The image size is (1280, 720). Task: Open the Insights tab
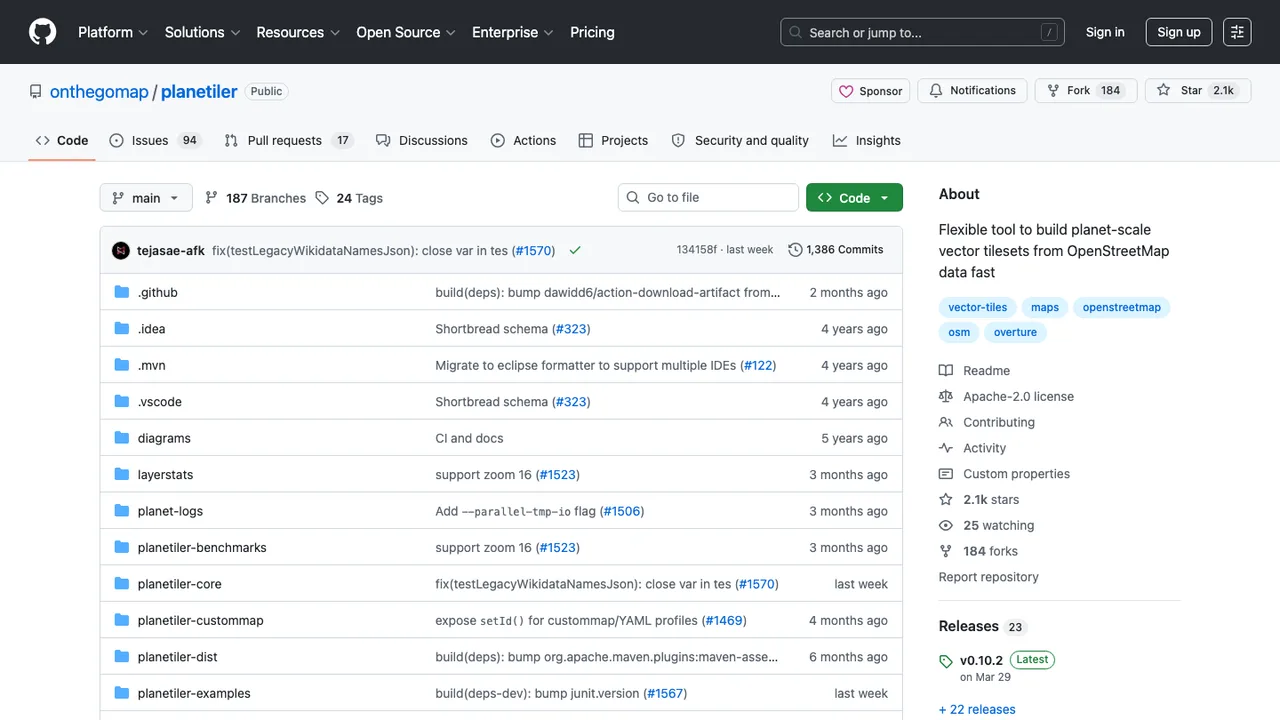(x=867, y=141)
